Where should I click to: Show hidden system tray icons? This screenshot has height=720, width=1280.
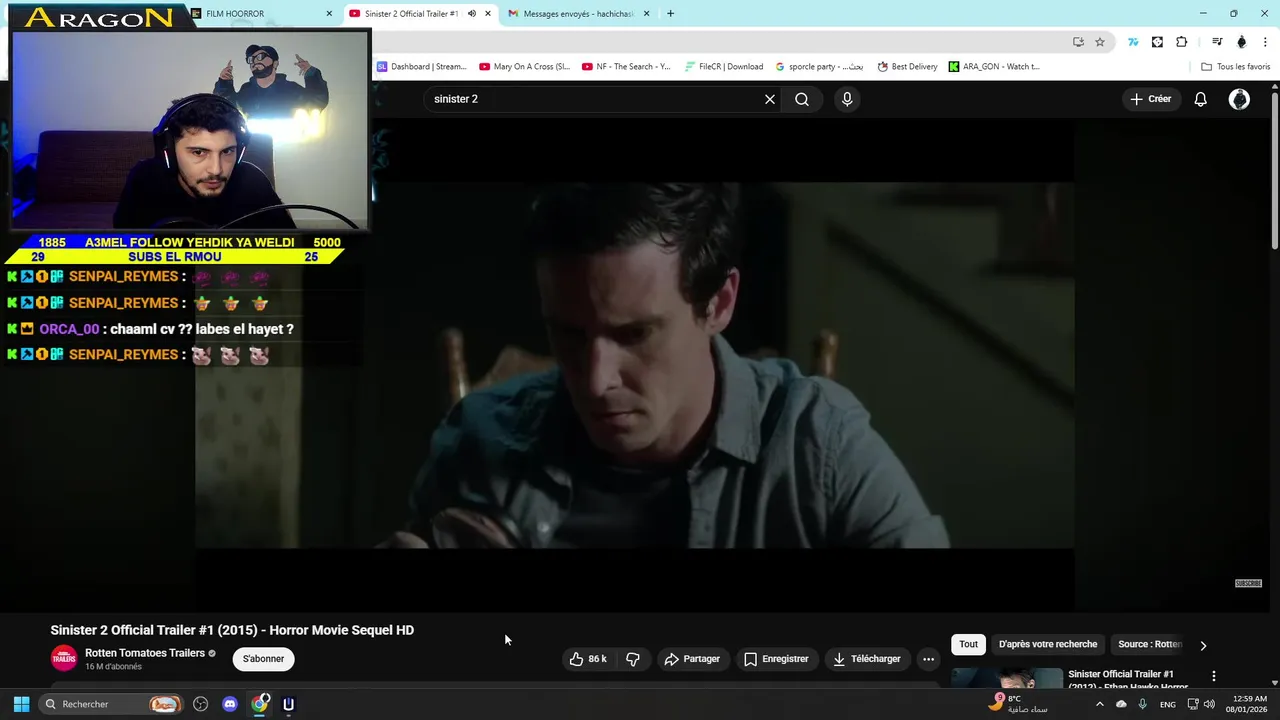[x=1100, y=704]
